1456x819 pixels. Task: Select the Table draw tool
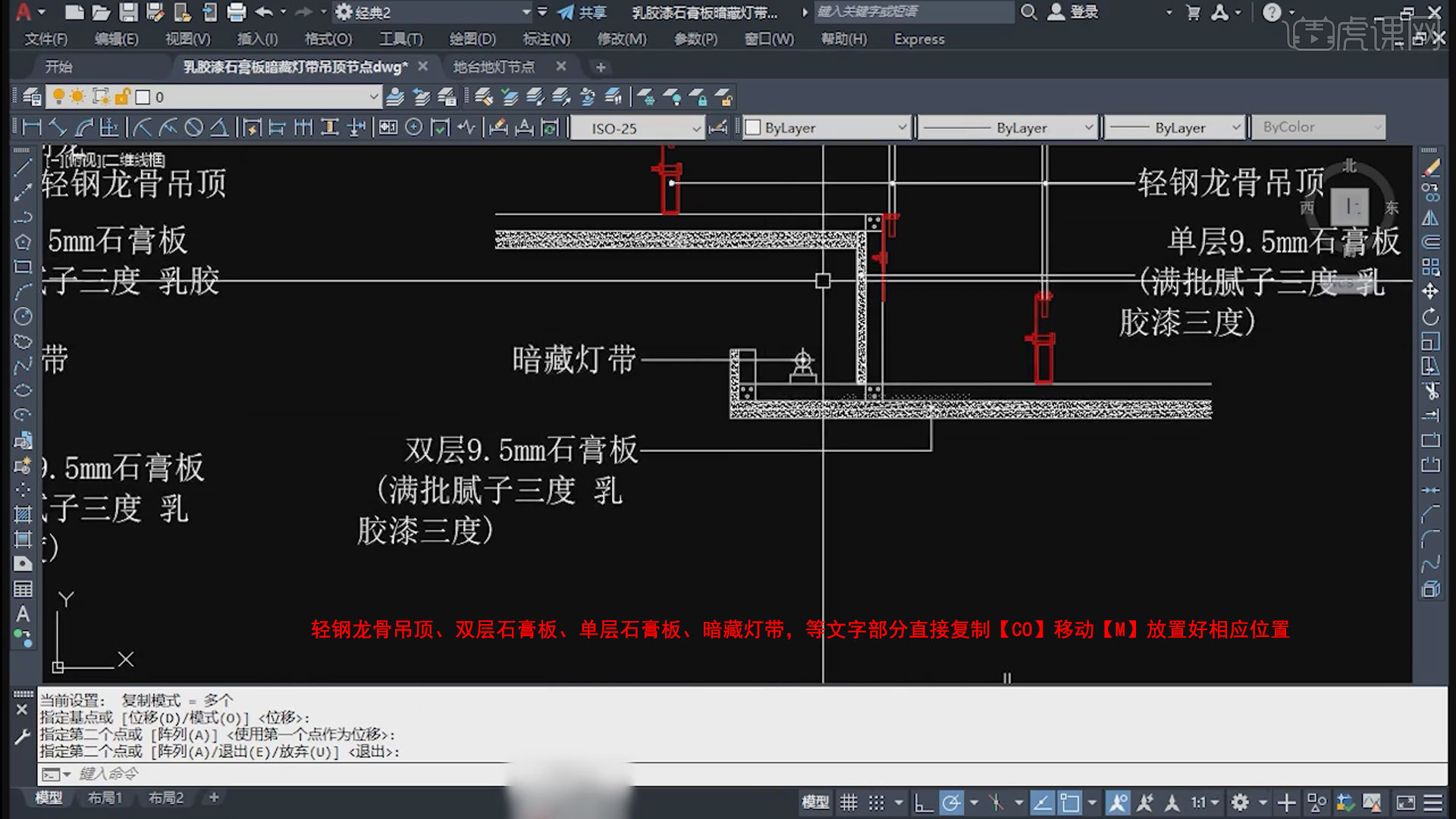click(23, 589)
